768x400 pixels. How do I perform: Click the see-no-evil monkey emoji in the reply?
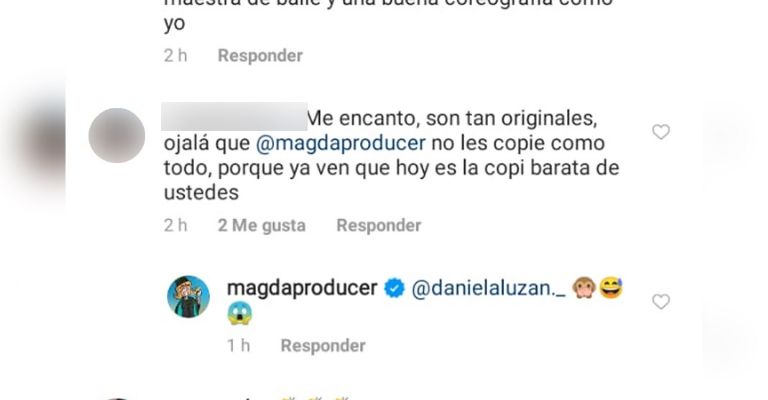coord(584,288)
